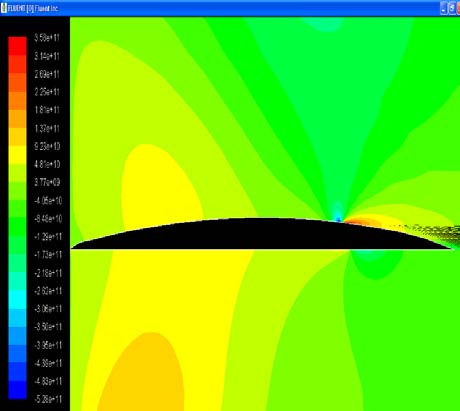Click the FLUENT application icon in title bar
The width and height of the screenshot is (460, 411).
pos(4,8)
